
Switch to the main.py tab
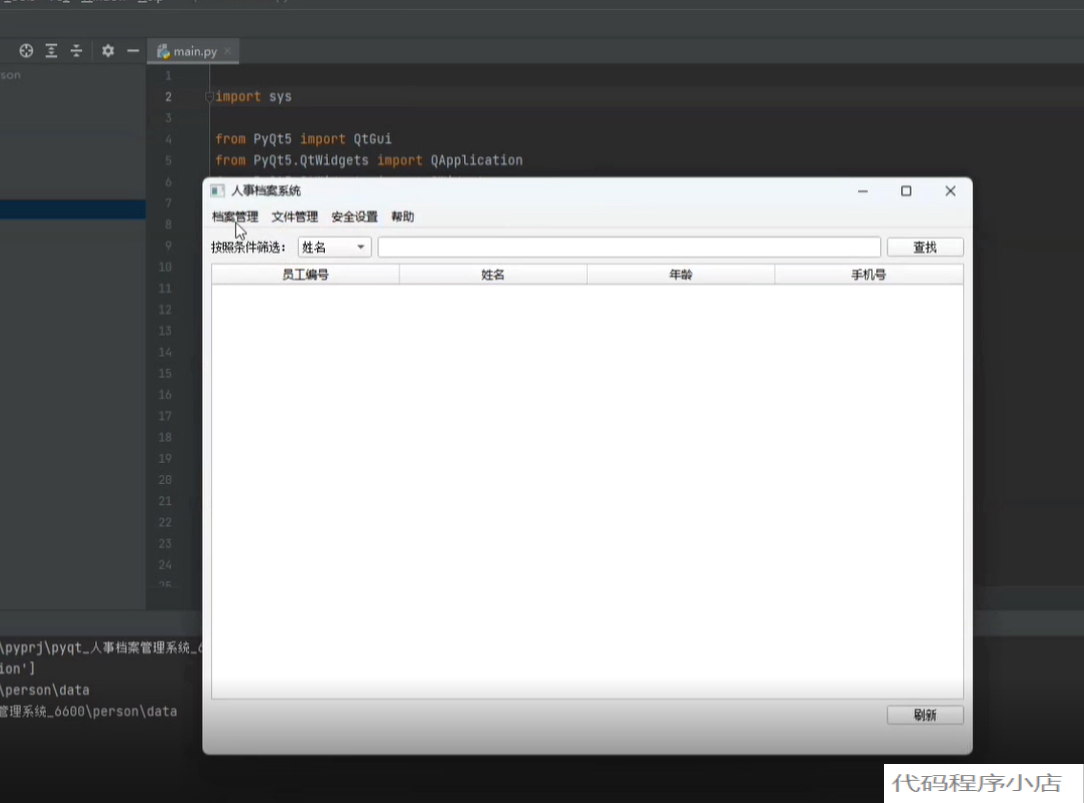(193, 50)
